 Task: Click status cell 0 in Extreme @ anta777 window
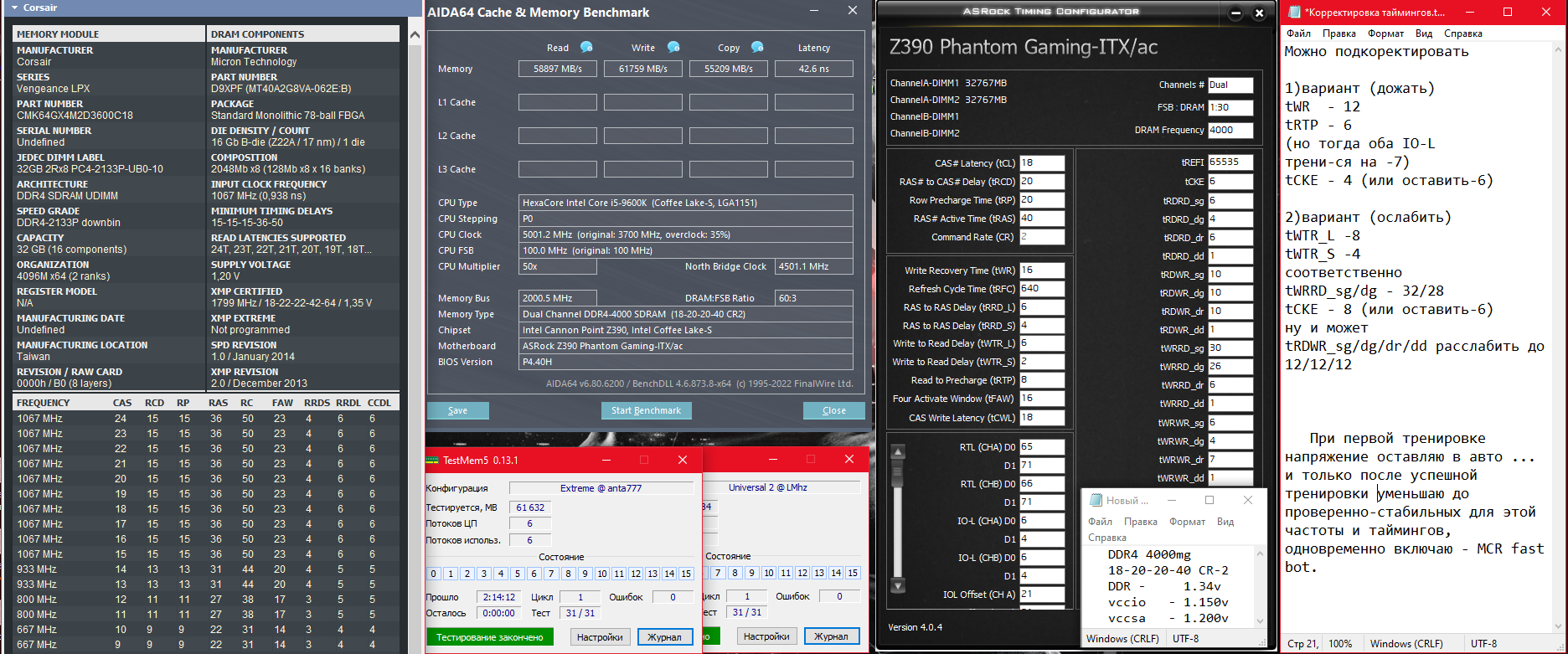point(433,574)
